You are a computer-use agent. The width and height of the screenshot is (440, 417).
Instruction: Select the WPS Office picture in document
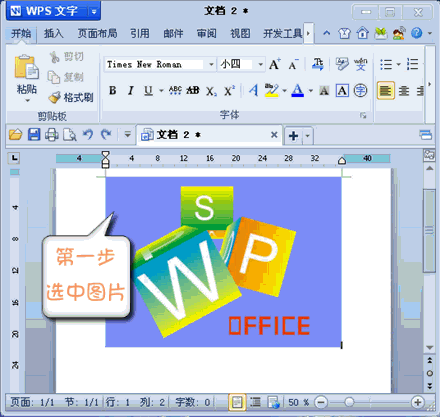click(x=223, y=262)
